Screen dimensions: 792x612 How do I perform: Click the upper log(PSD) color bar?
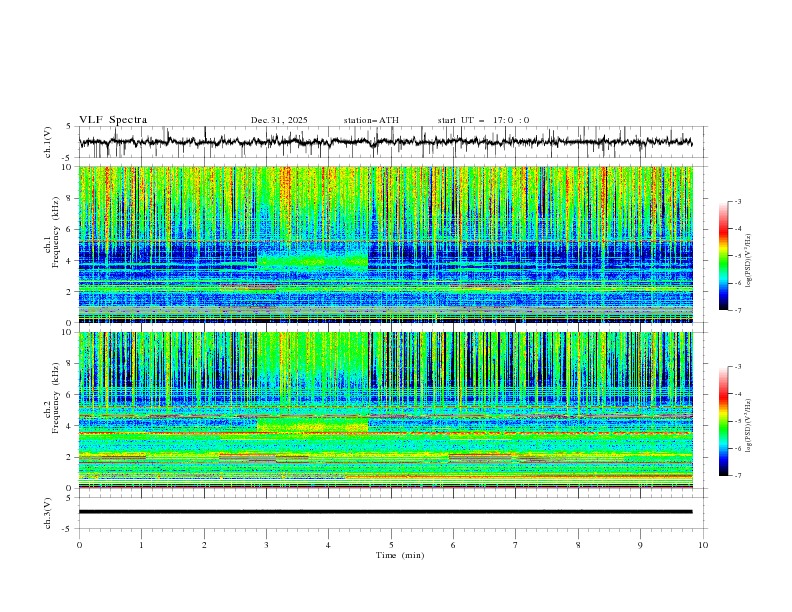(723, 255)
